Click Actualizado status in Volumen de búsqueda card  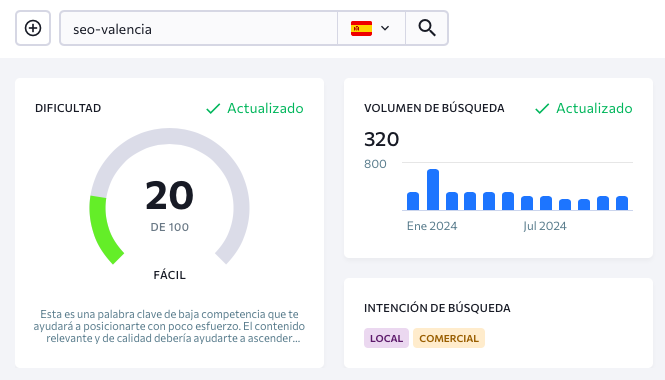coord(594,109)
